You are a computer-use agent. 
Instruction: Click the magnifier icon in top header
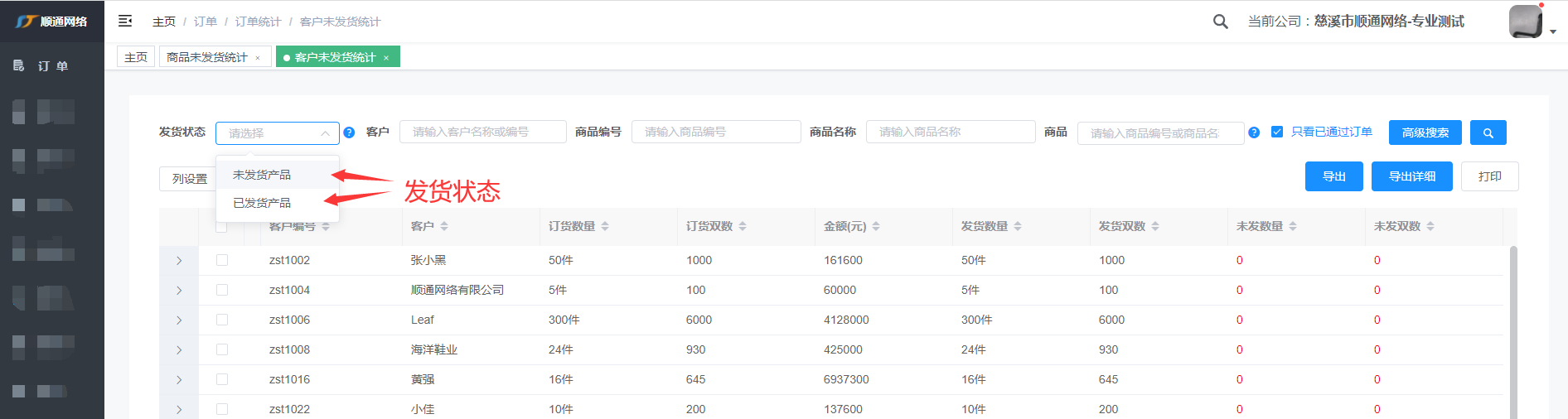[1220, 22]
